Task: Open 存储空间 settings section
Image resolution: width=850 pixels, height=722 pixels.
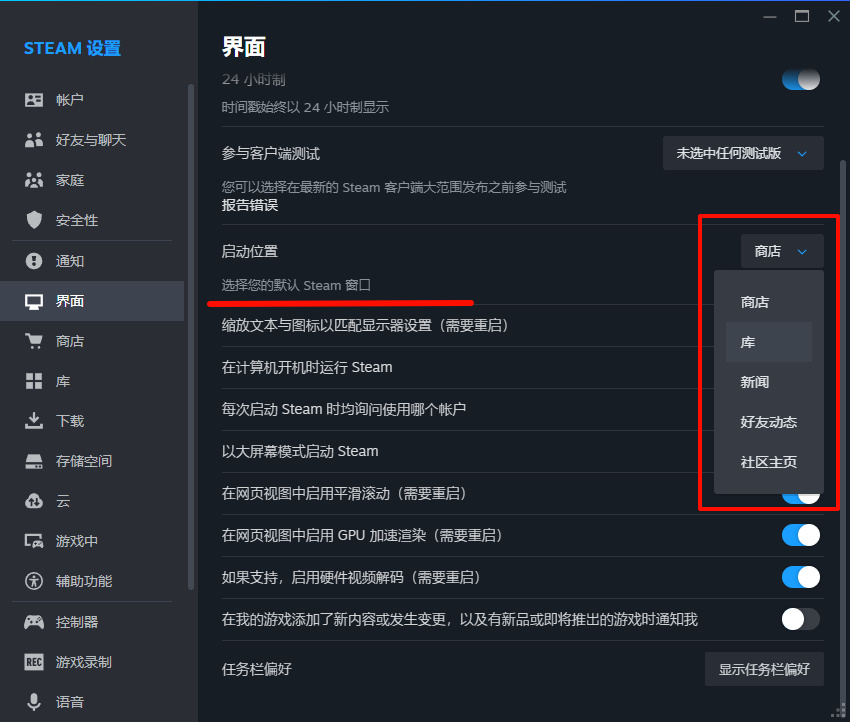Action: pos(92,461)
